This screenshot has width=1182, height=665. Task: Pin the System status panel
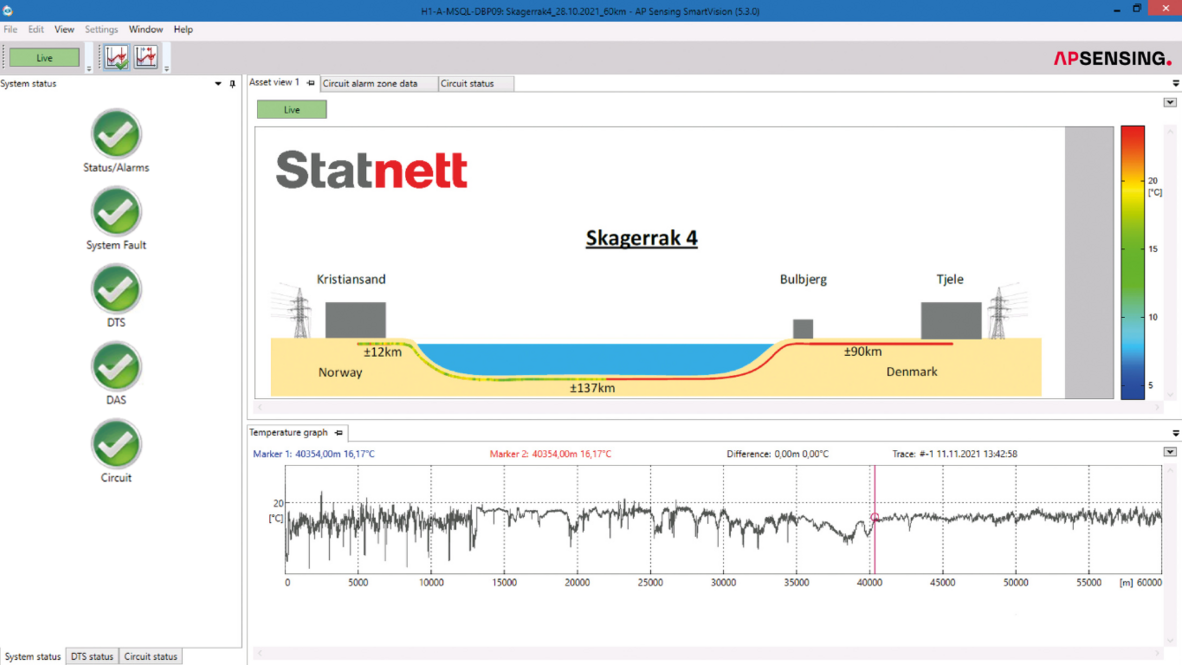point(232,84)
